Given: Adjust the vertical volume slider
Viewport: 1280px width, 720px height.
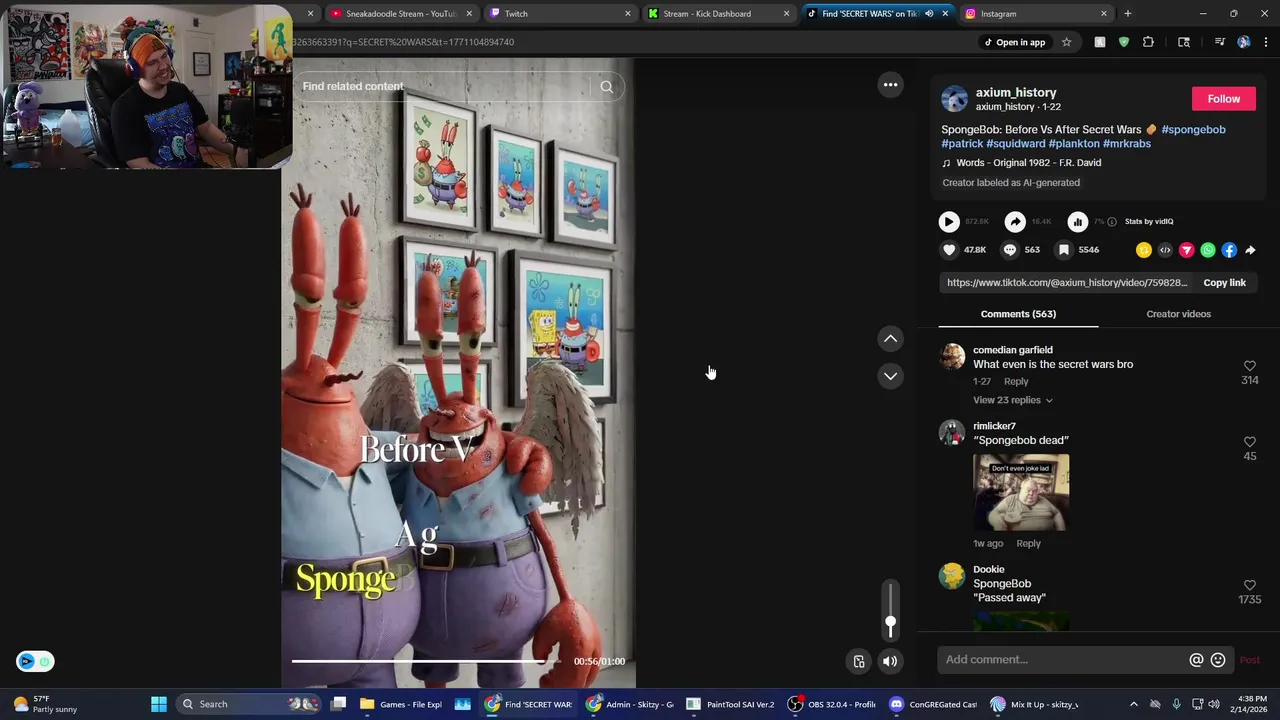Looking at the screenshot, I should [890, 610].
